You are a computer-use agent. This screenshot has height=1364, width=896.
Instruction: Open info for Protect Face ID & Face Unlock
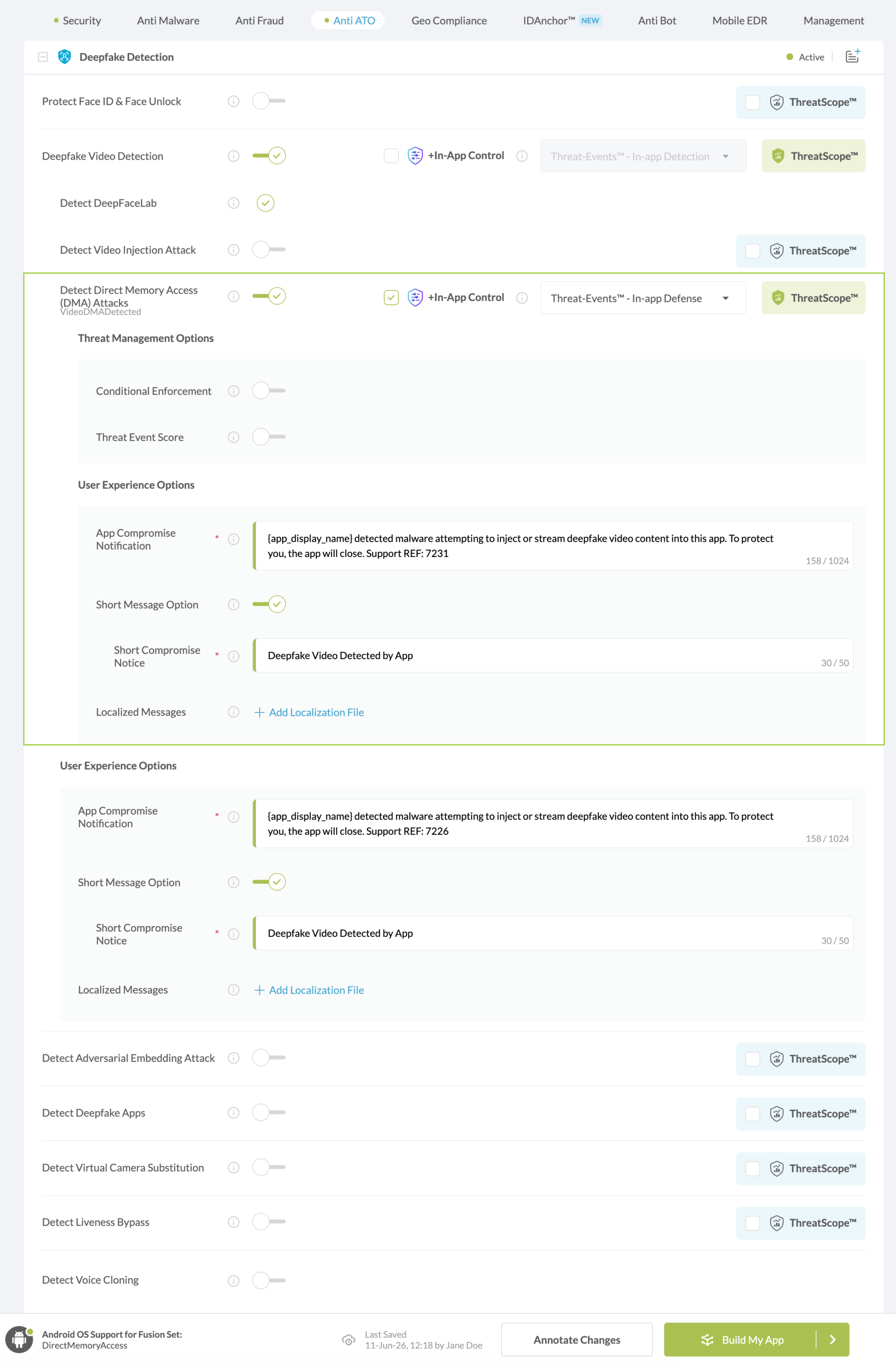click(234, 102)
